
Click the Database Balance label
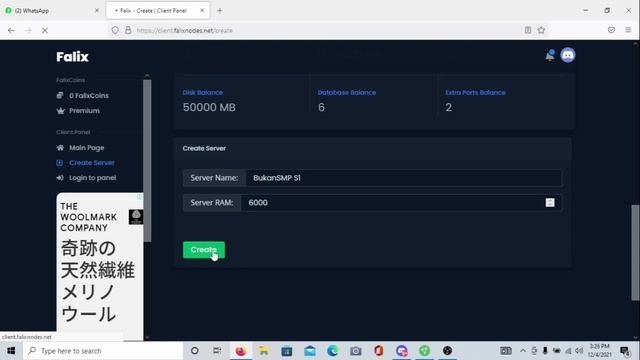(x=347, y=93)
